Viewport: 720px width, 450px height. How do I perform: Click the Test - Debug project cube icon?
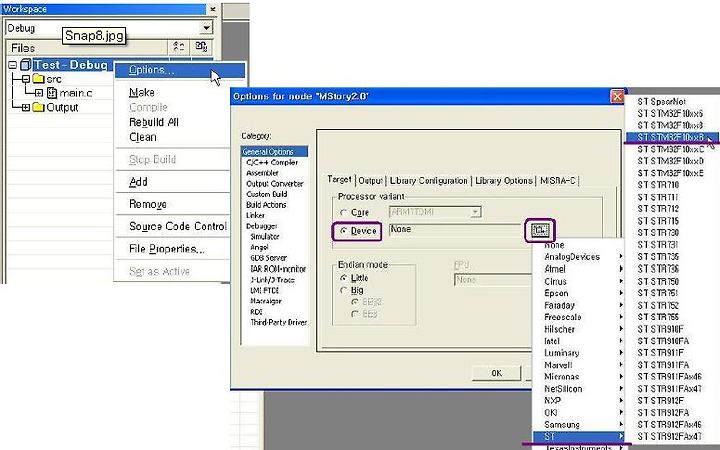26,65
